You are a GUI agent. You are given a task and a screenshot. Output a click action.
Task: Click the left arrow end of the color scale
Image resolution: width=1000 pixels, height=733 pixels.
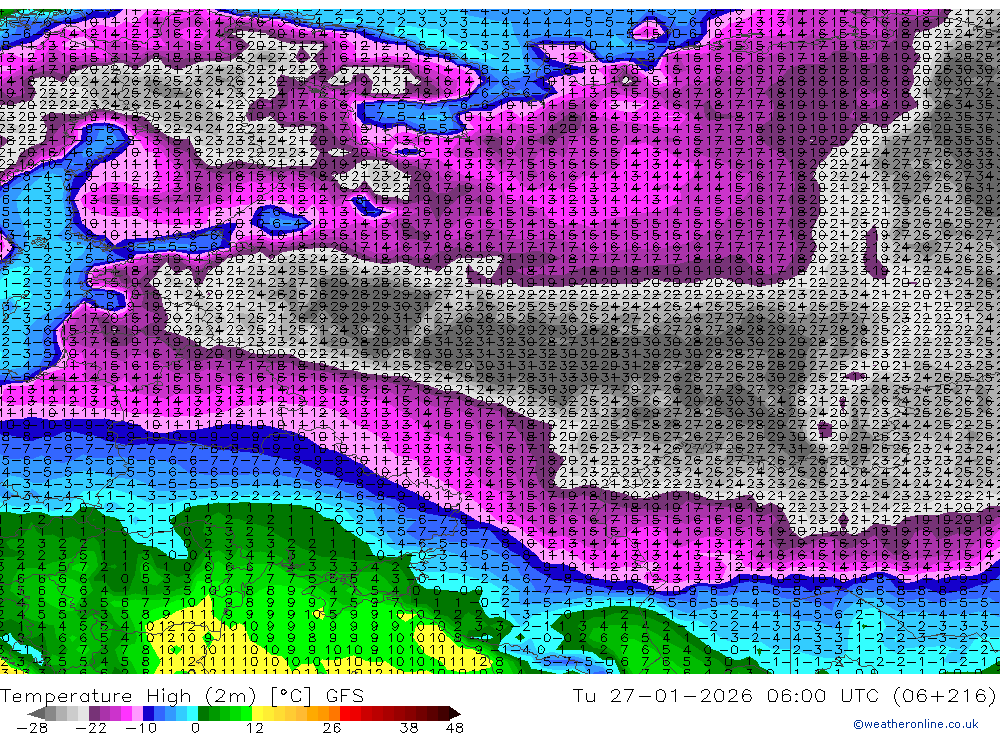coord(36,713)
